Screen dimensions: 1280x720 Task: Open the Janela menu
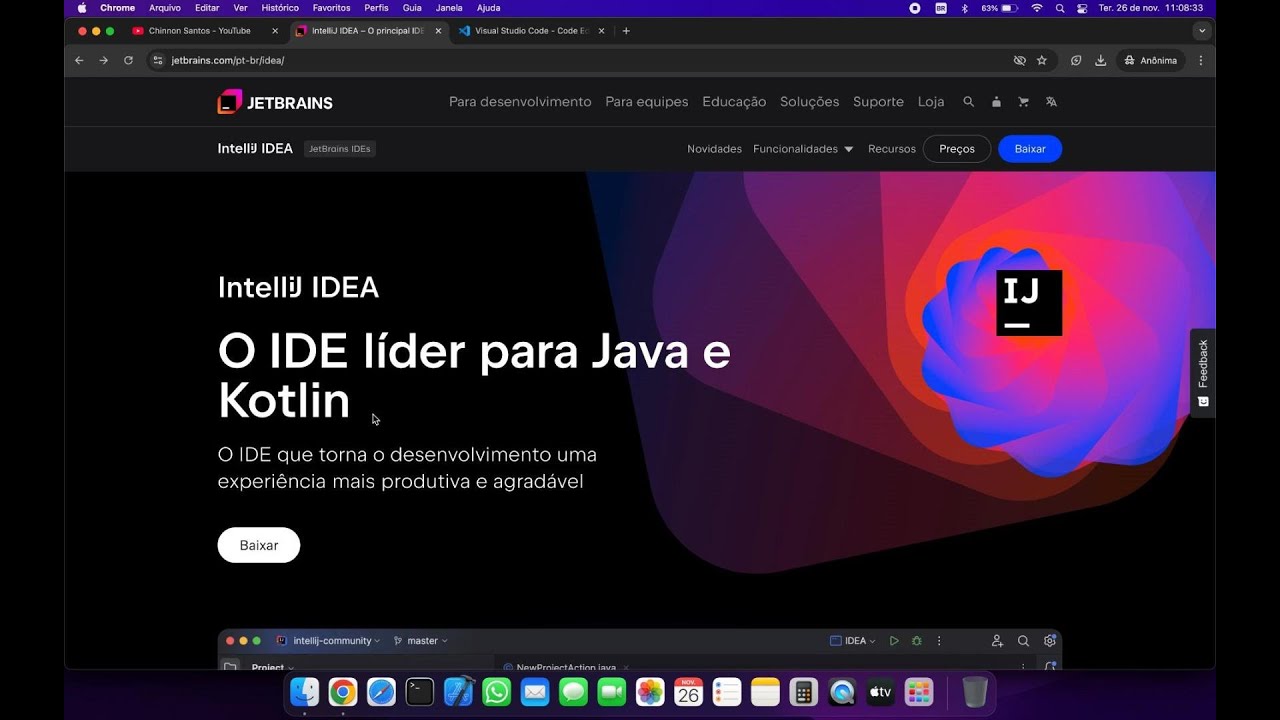[x=449, y=8]
